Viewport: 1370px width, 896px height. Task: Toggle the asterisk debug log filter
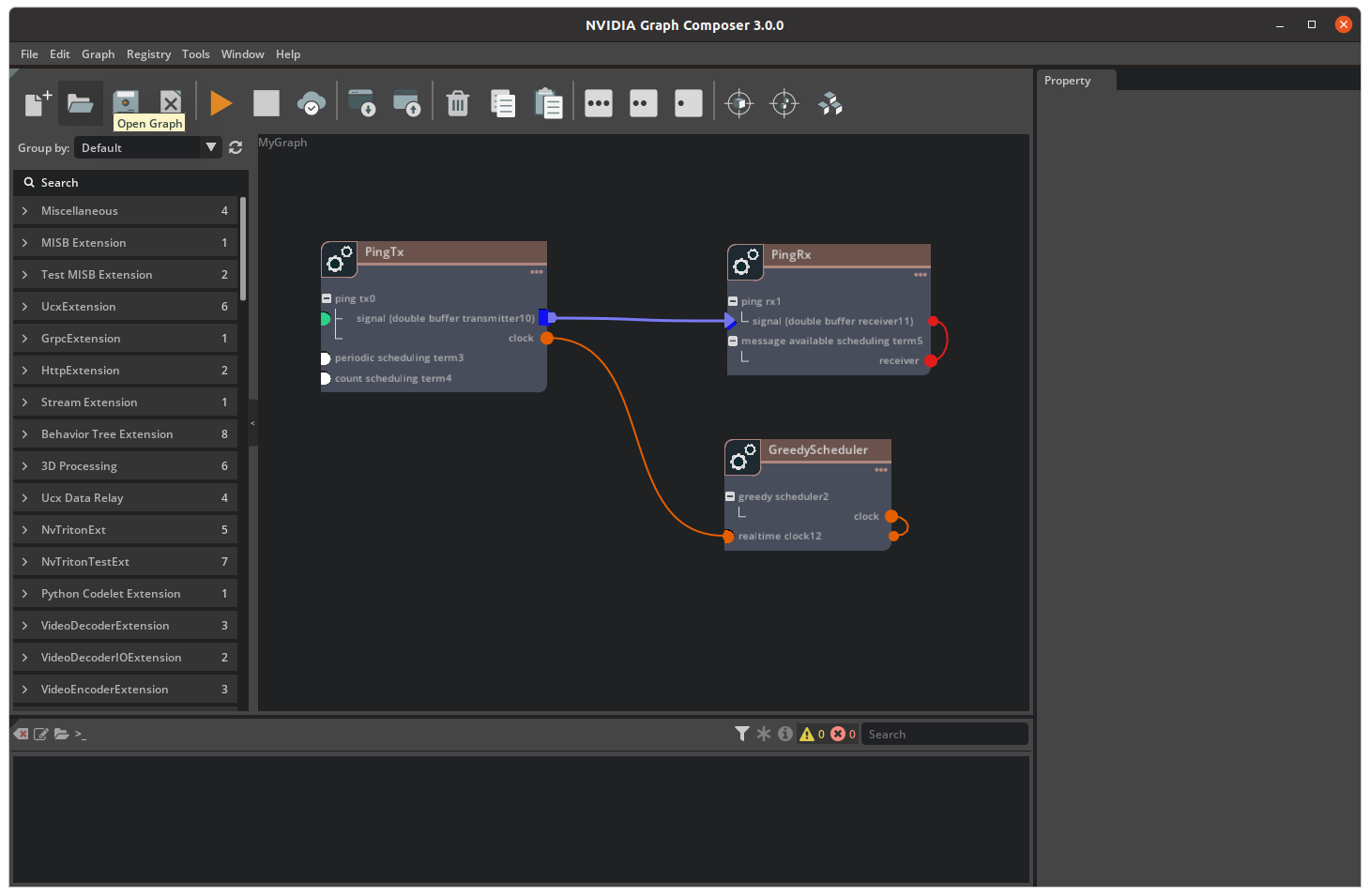(x=764, y=734)
